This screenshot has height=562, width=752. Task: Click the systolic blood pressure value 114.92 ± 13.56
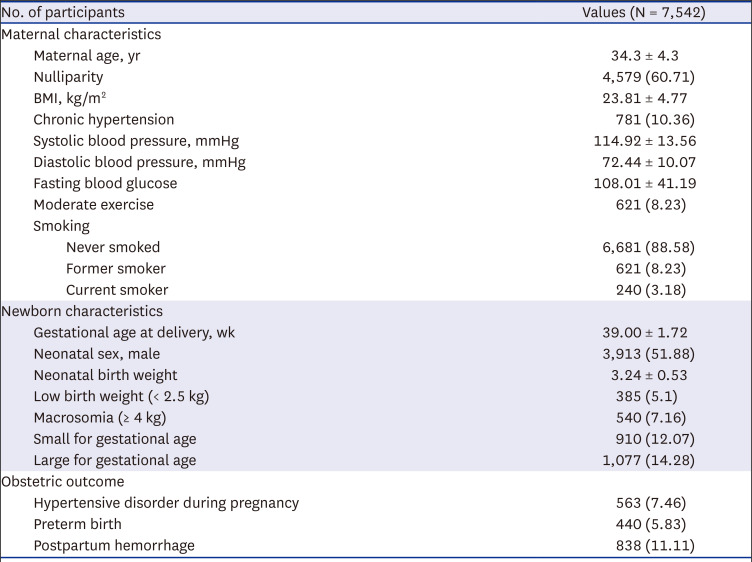pyautogui.click(x=645, y=141)
